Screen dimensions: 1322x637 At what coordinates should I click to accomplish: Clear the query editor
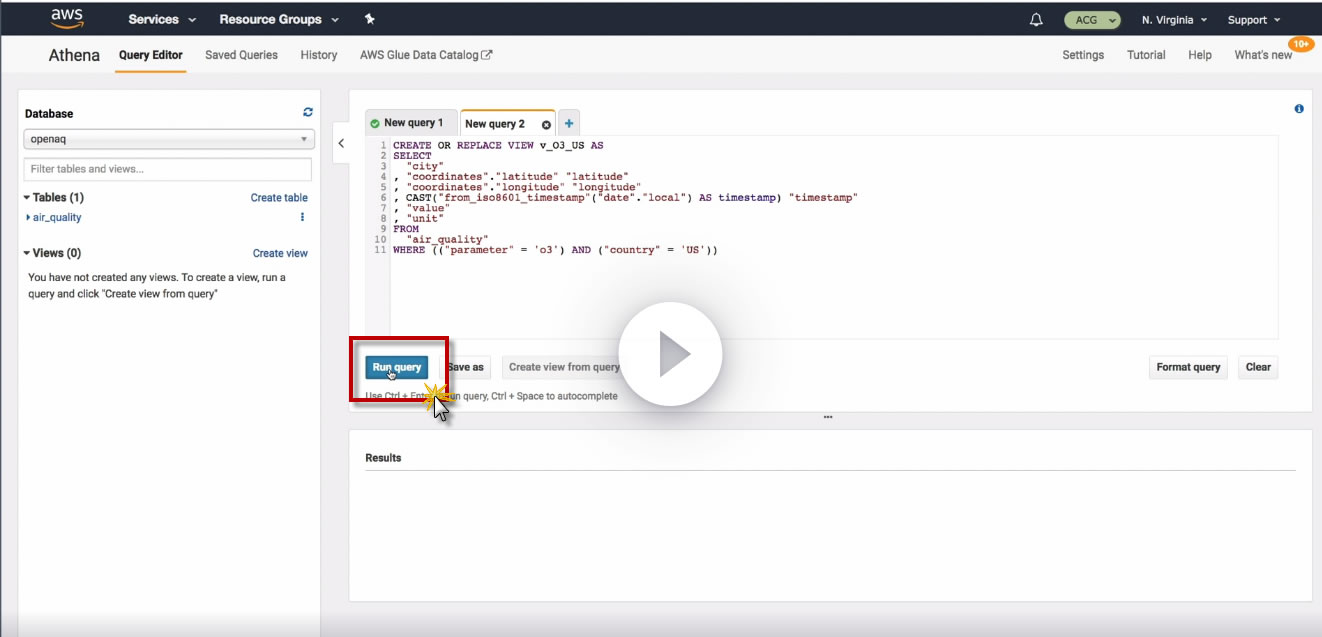pyautogui.click(x=1258, y=367)
